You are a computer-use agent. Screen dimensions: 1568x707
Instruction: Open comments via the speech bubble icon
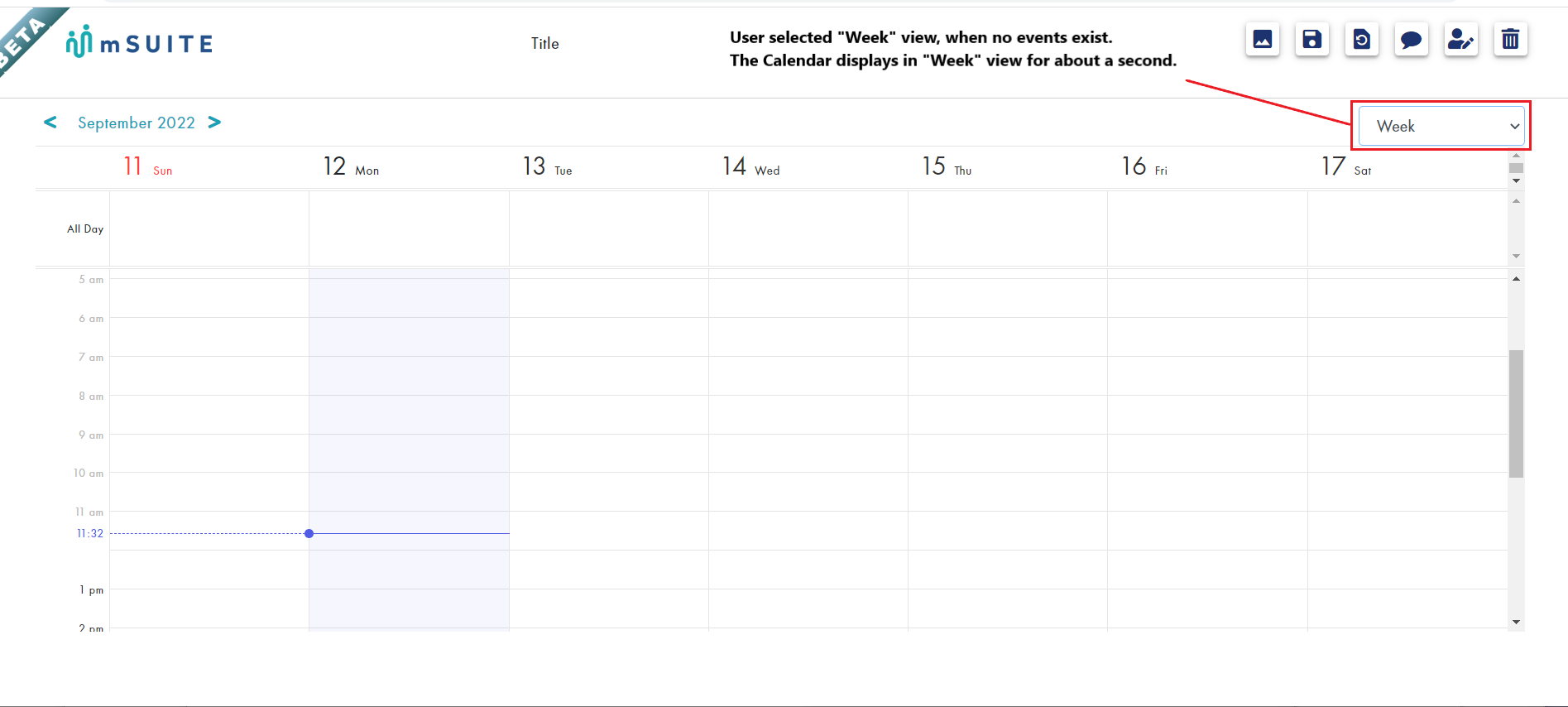click(1411, 39)
